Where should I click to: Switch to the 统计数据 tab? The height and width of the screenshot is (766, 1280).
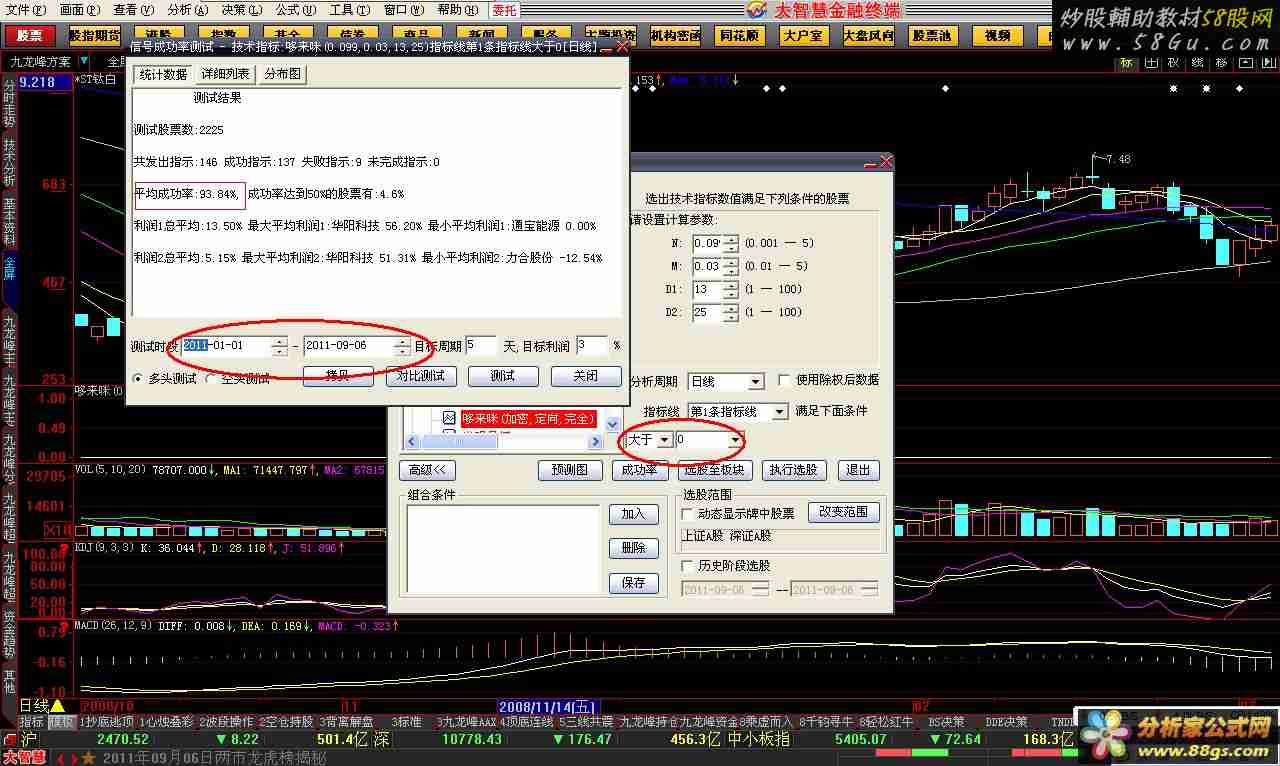click(x=163, y=74)
